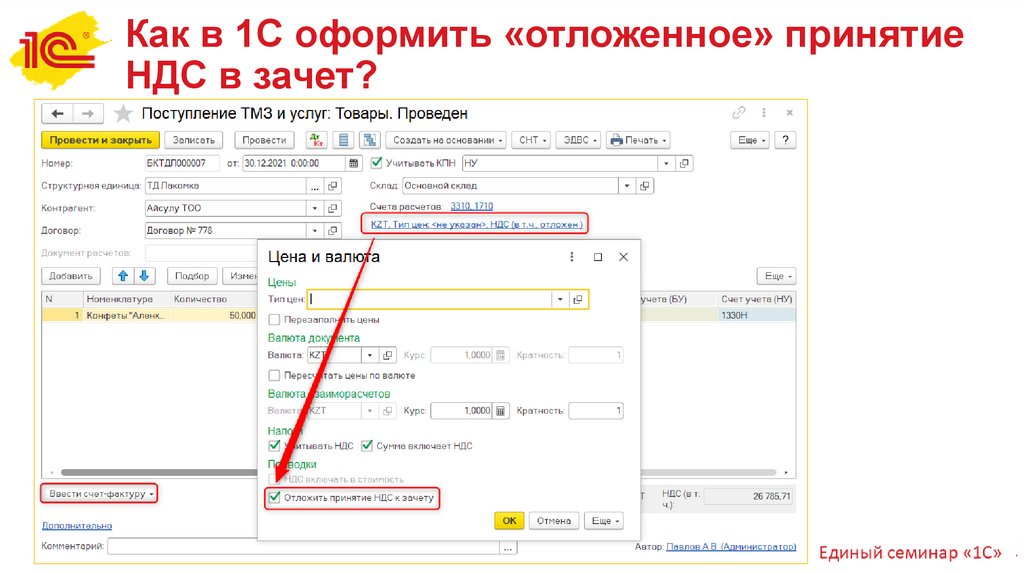1024x574 pixels.
Task: Move the row up with blue arrow
Action: tap(123, 276)
